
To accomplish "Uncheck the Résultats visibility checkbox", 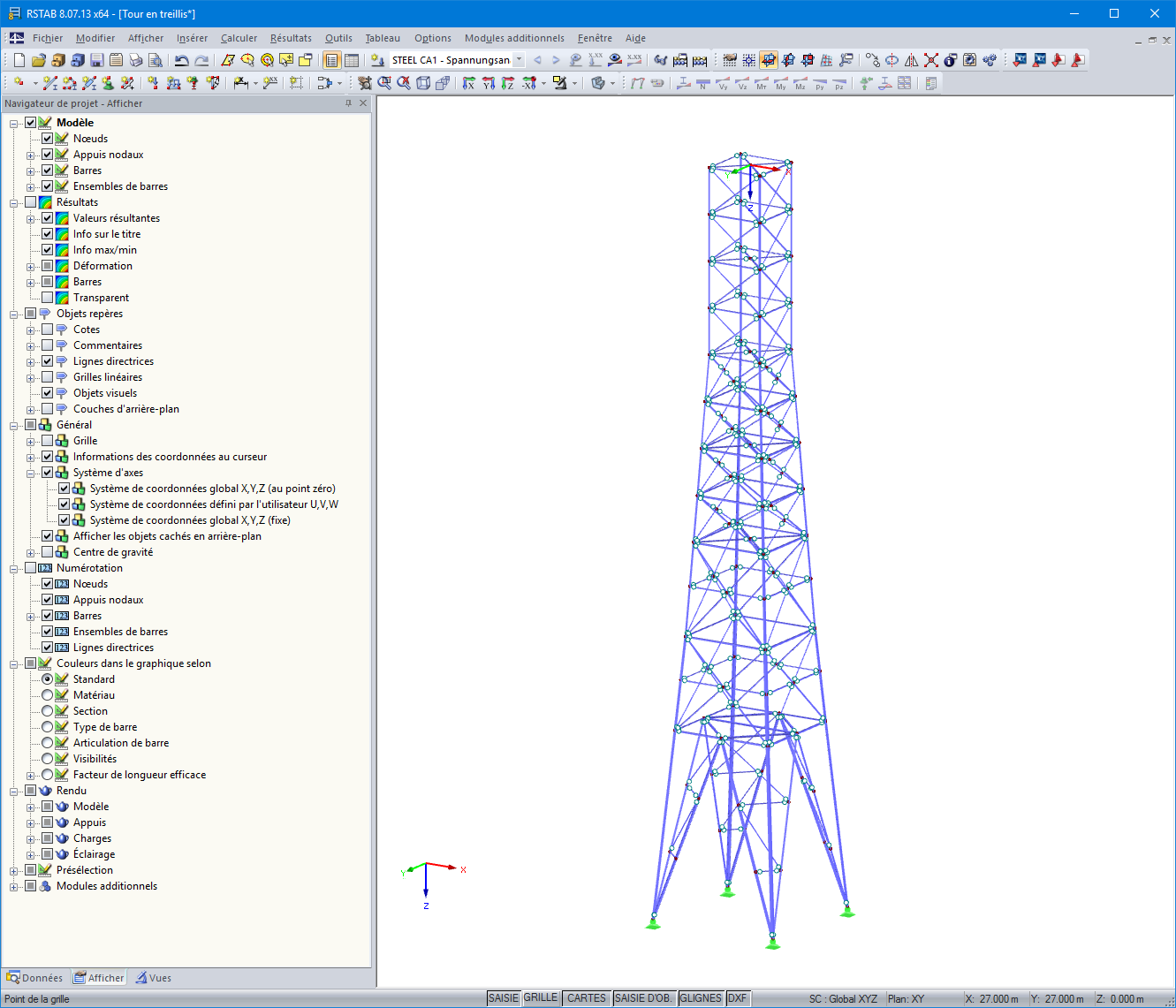I will [32, 201].
